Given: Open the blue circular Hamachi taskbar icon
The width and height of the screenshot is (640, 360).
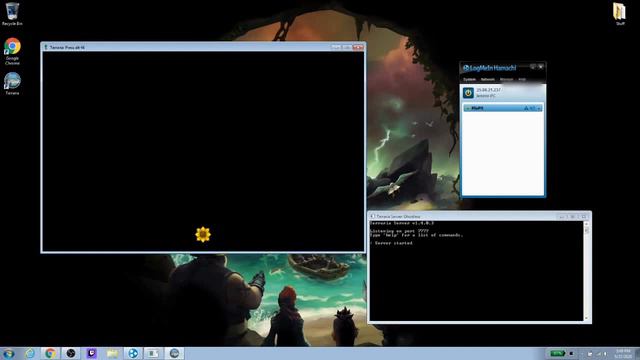Looking at the screenshot, I should [133, 353].
